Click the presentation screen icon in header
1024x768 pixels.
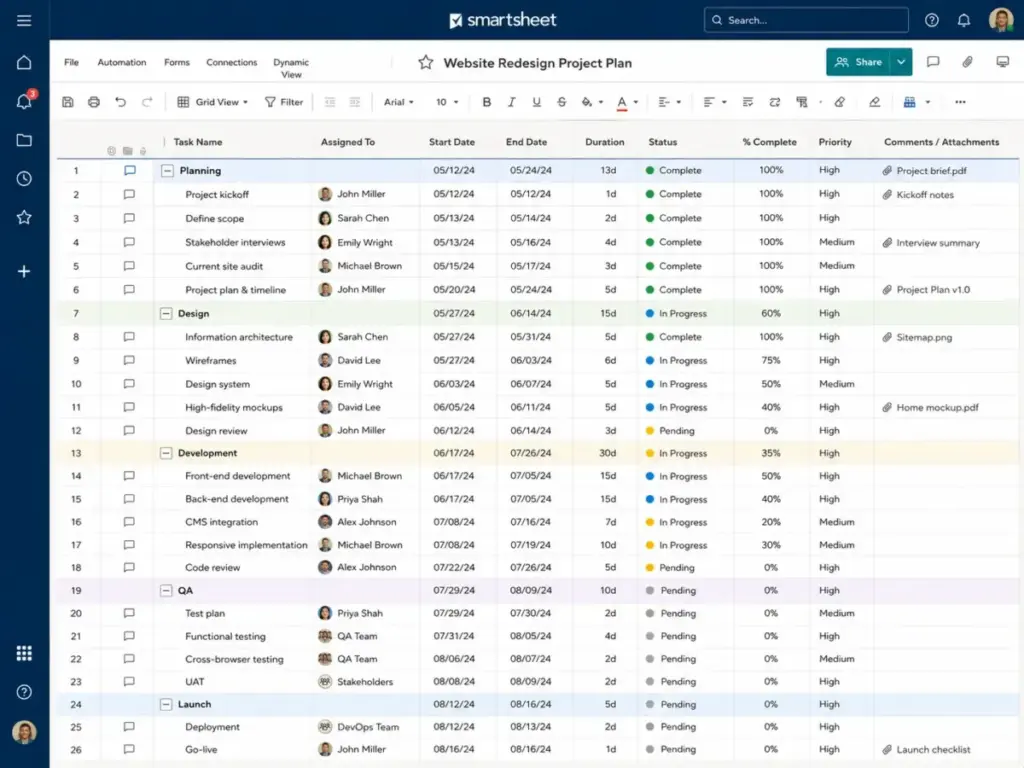point(1002,62)
